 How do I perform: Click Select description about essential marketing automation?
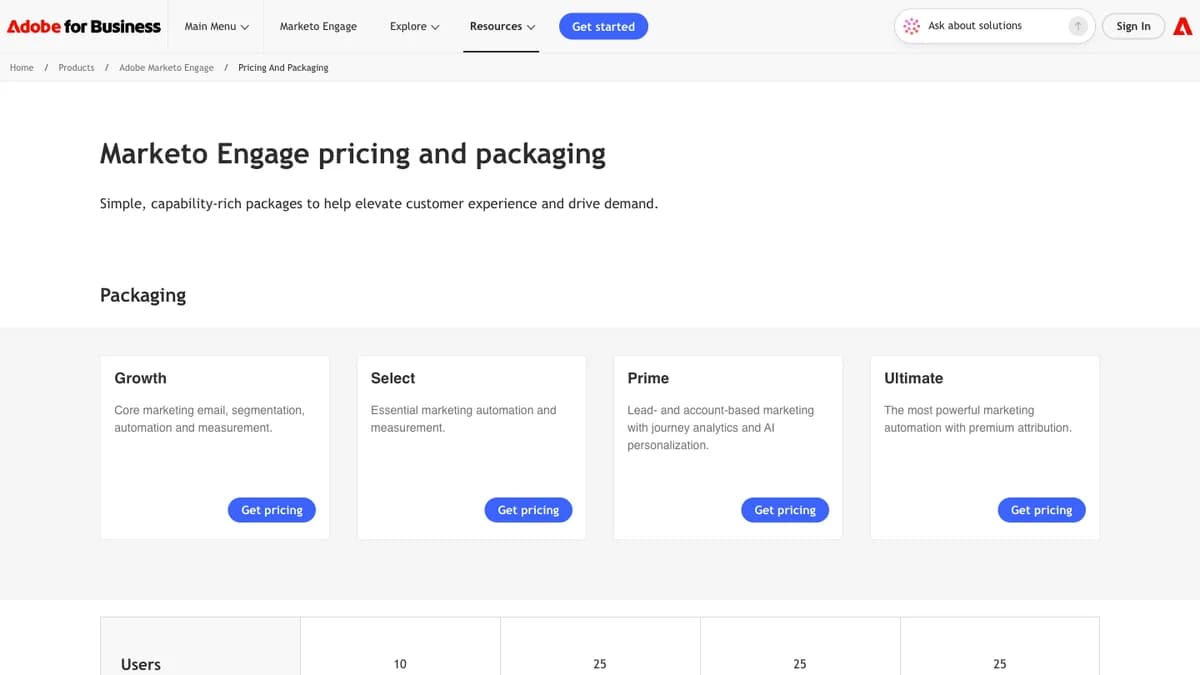click(463, 419)
